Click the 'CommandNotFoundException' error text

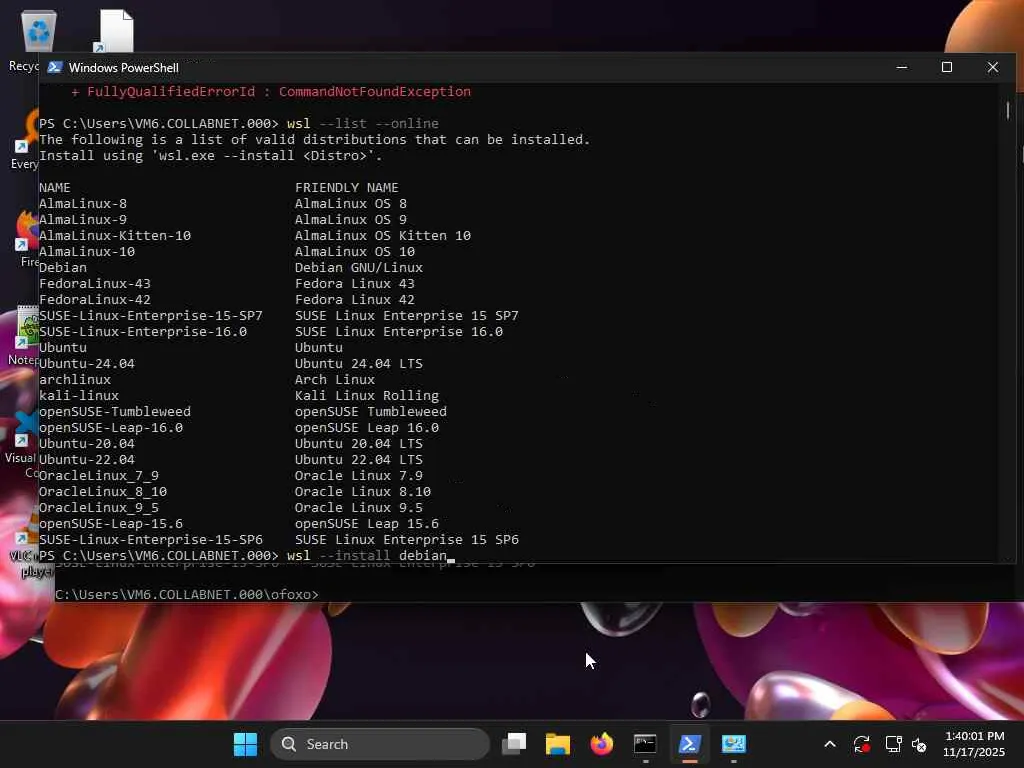[375, 91]
